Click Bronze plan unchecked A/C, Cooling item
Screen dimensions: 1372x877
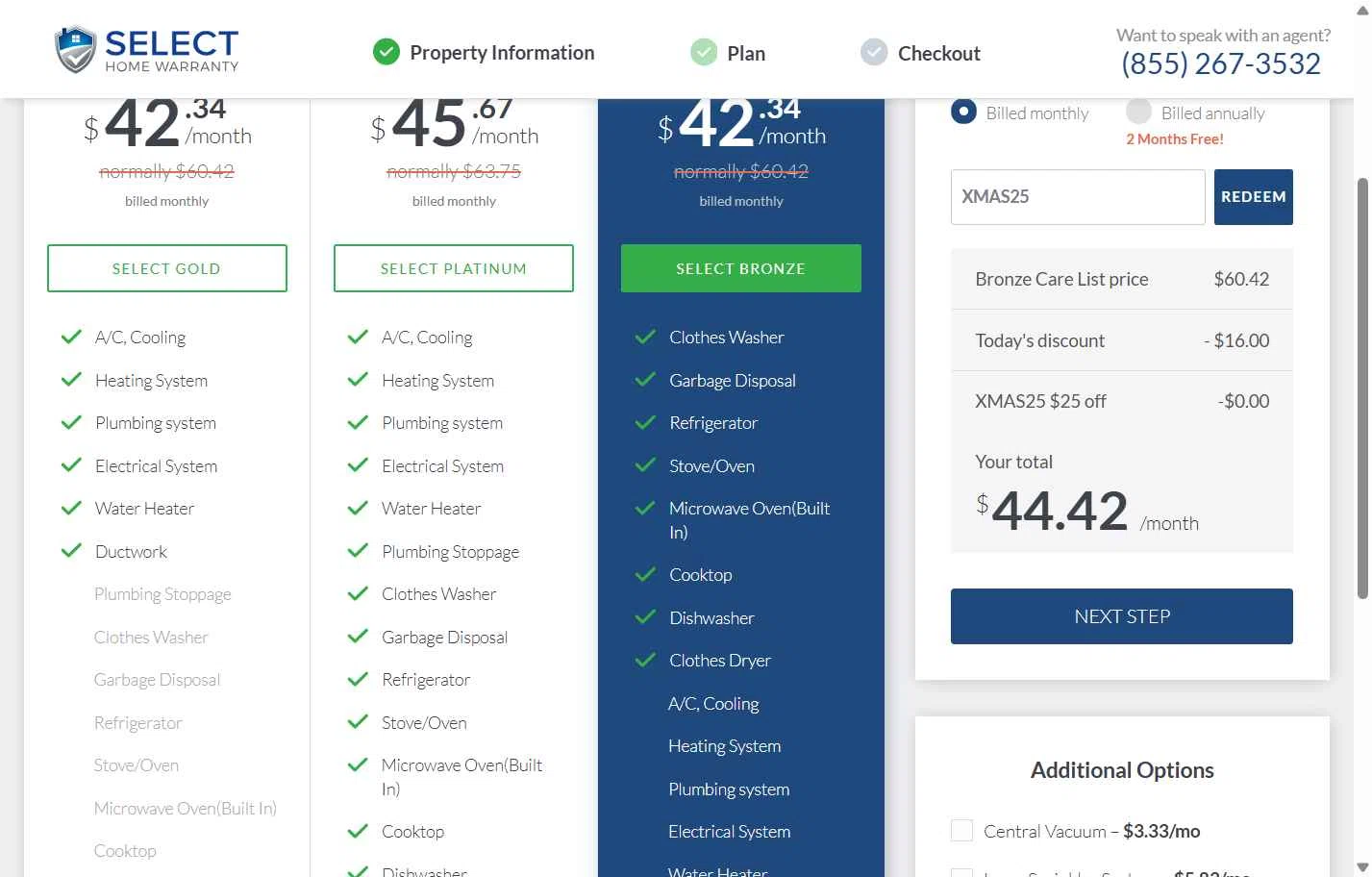713,704
